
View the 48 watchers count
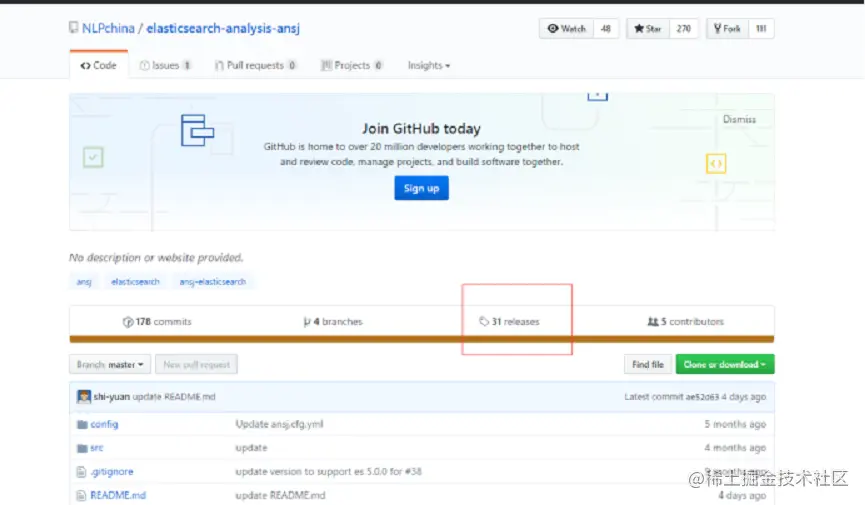[x=606, y=29]
